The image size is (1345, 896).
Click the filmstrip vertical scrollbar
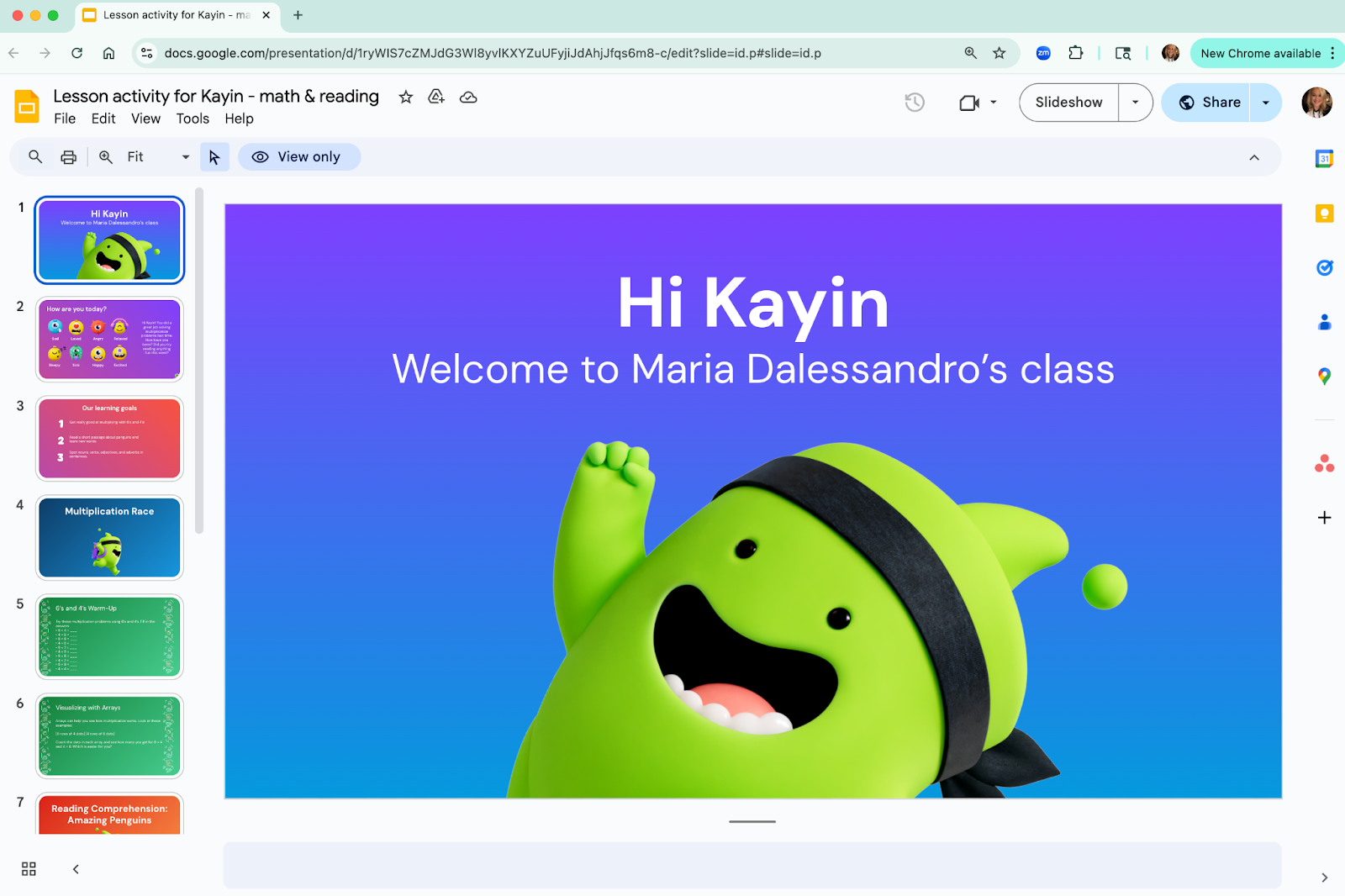click(x=199, y=361)
